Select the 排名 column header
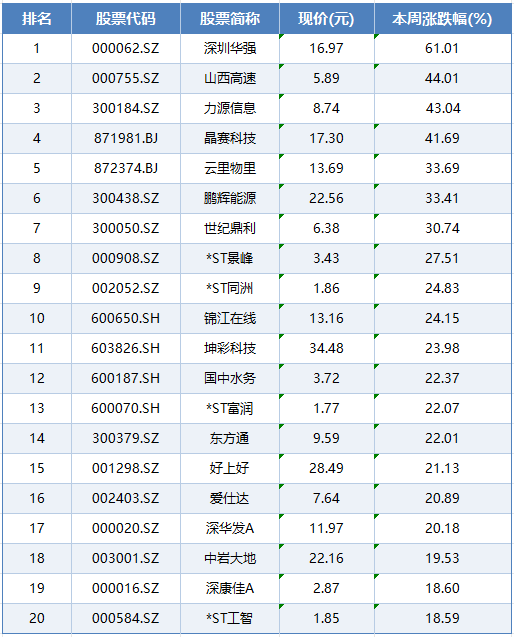The height and width of the screenshot is (637, 514). pos(37,19)
